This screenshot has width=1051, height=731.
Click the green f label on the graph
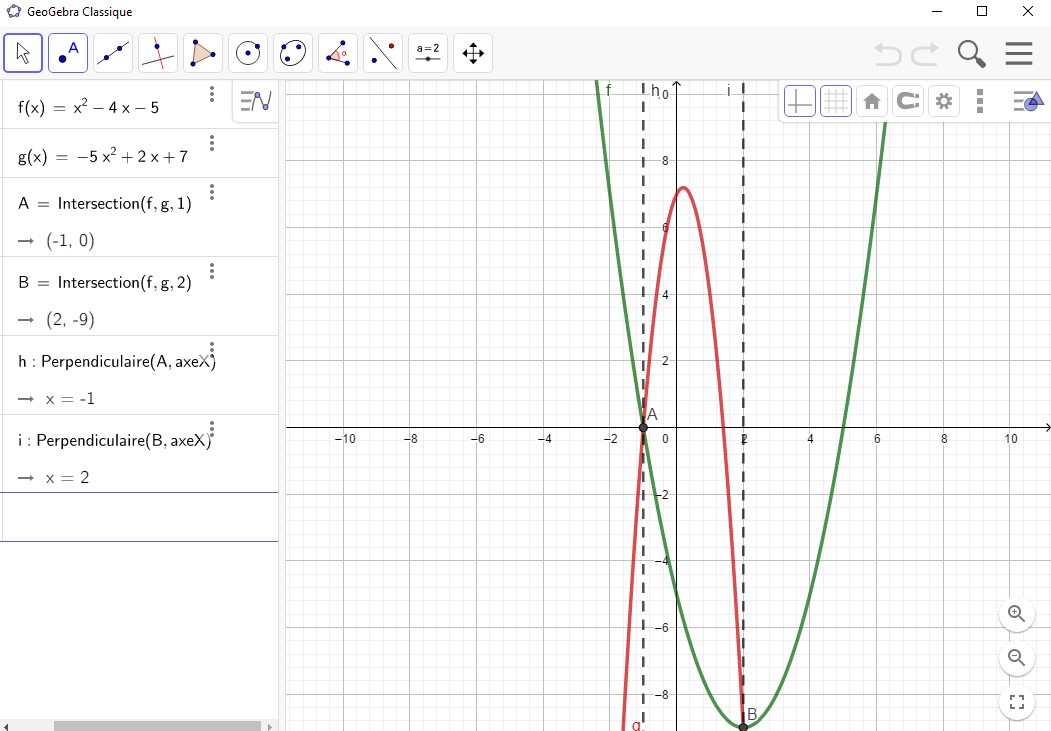(608, 90)
